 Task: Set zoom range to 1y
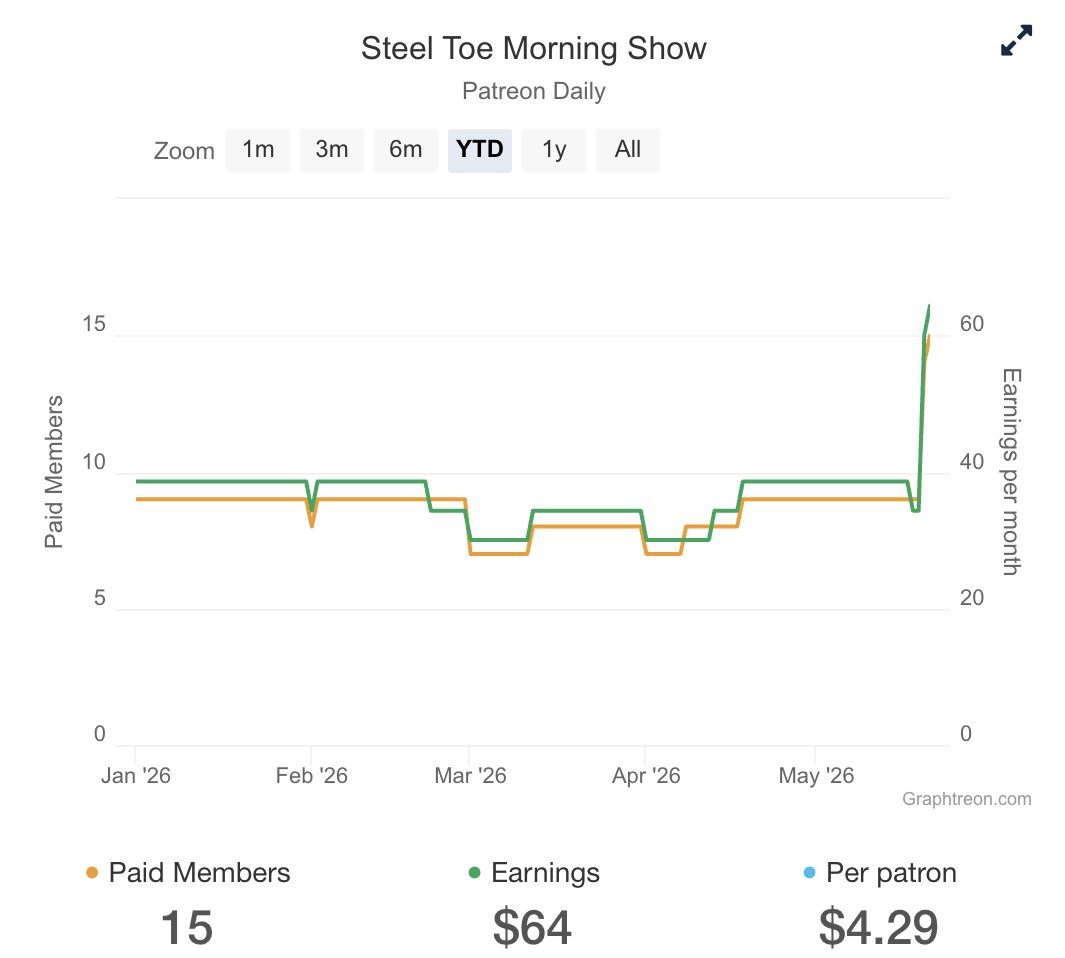click(554, 150)
